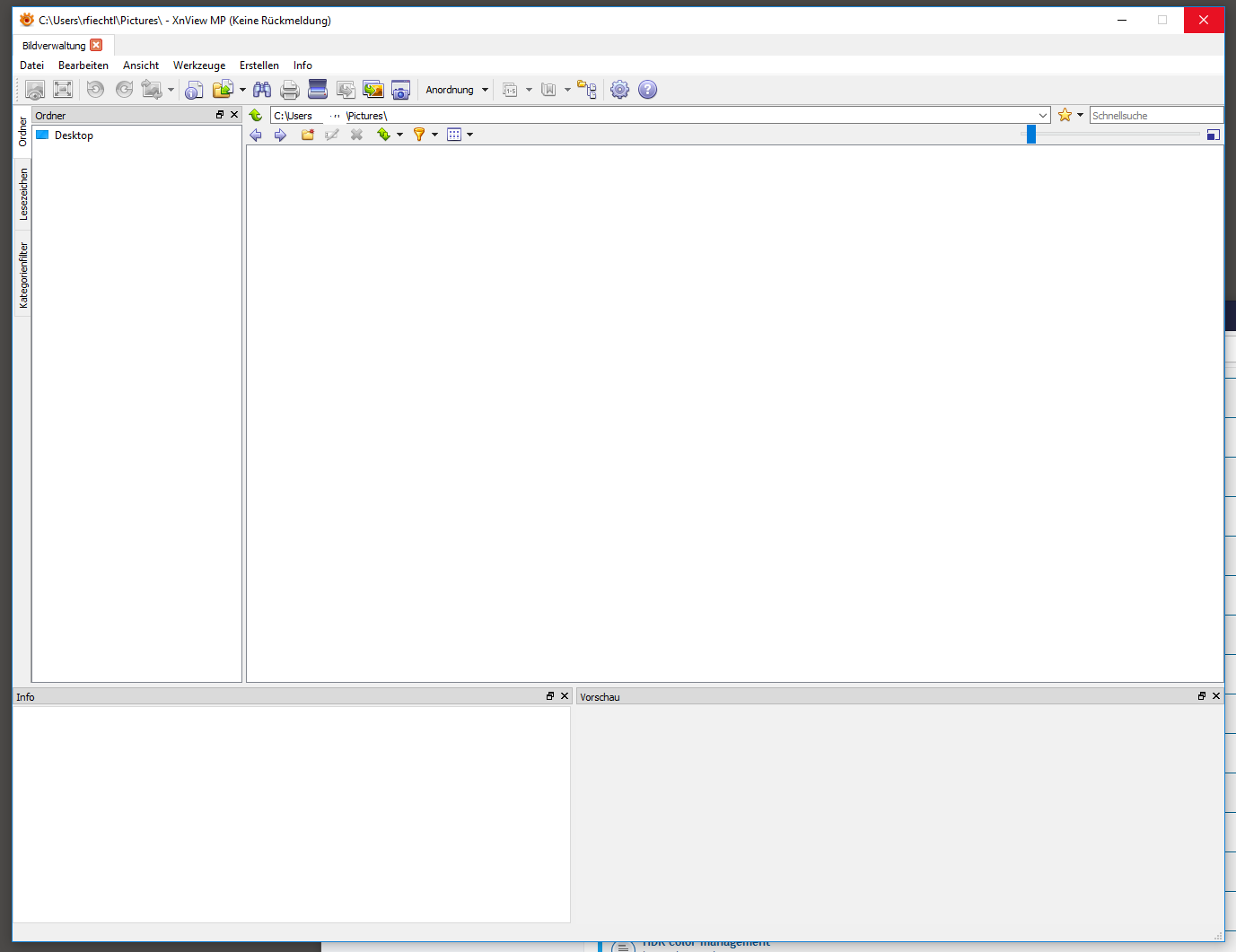Open the Slideshow creation icon
This screenshot has height=952, width=1236.
[373, 90]
